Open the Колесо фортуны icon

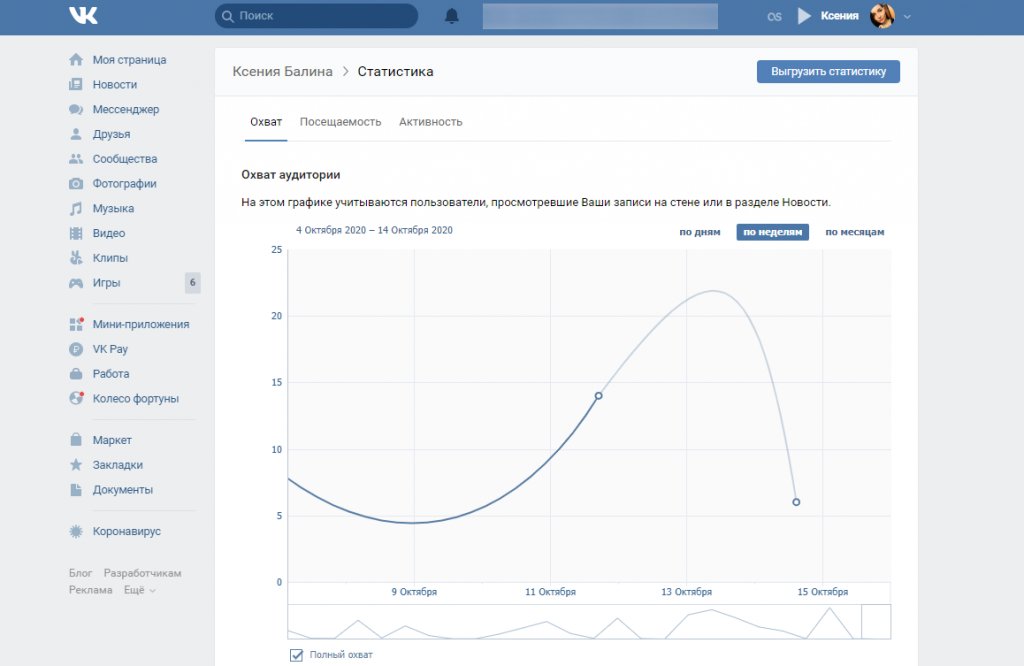pos(75,398)
